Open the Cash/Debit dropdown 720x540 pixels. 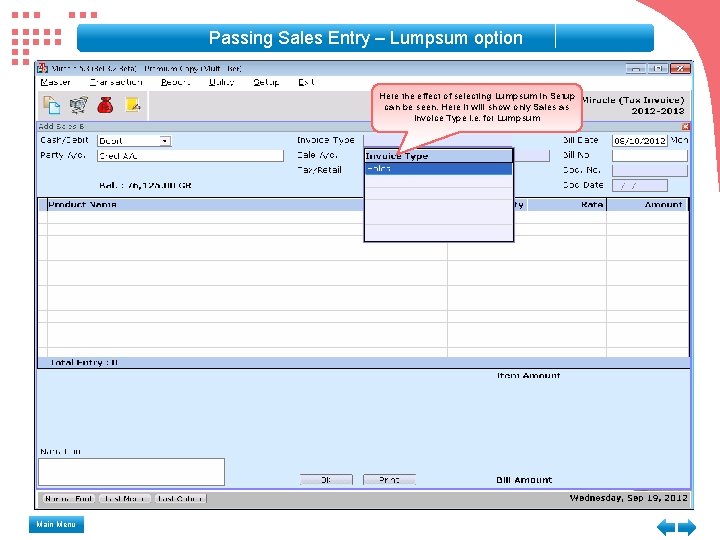click(x=165, y=141)
